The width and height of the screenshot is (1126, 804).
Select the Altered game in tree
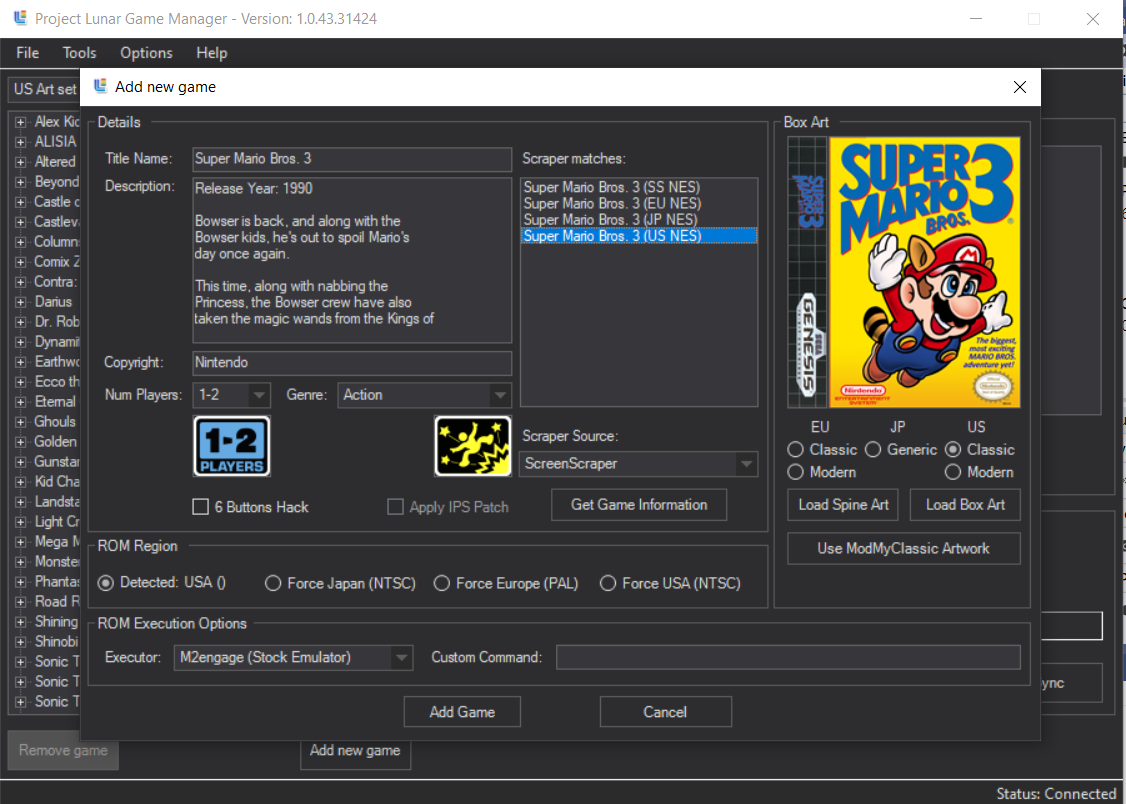[x=55, y=162]
